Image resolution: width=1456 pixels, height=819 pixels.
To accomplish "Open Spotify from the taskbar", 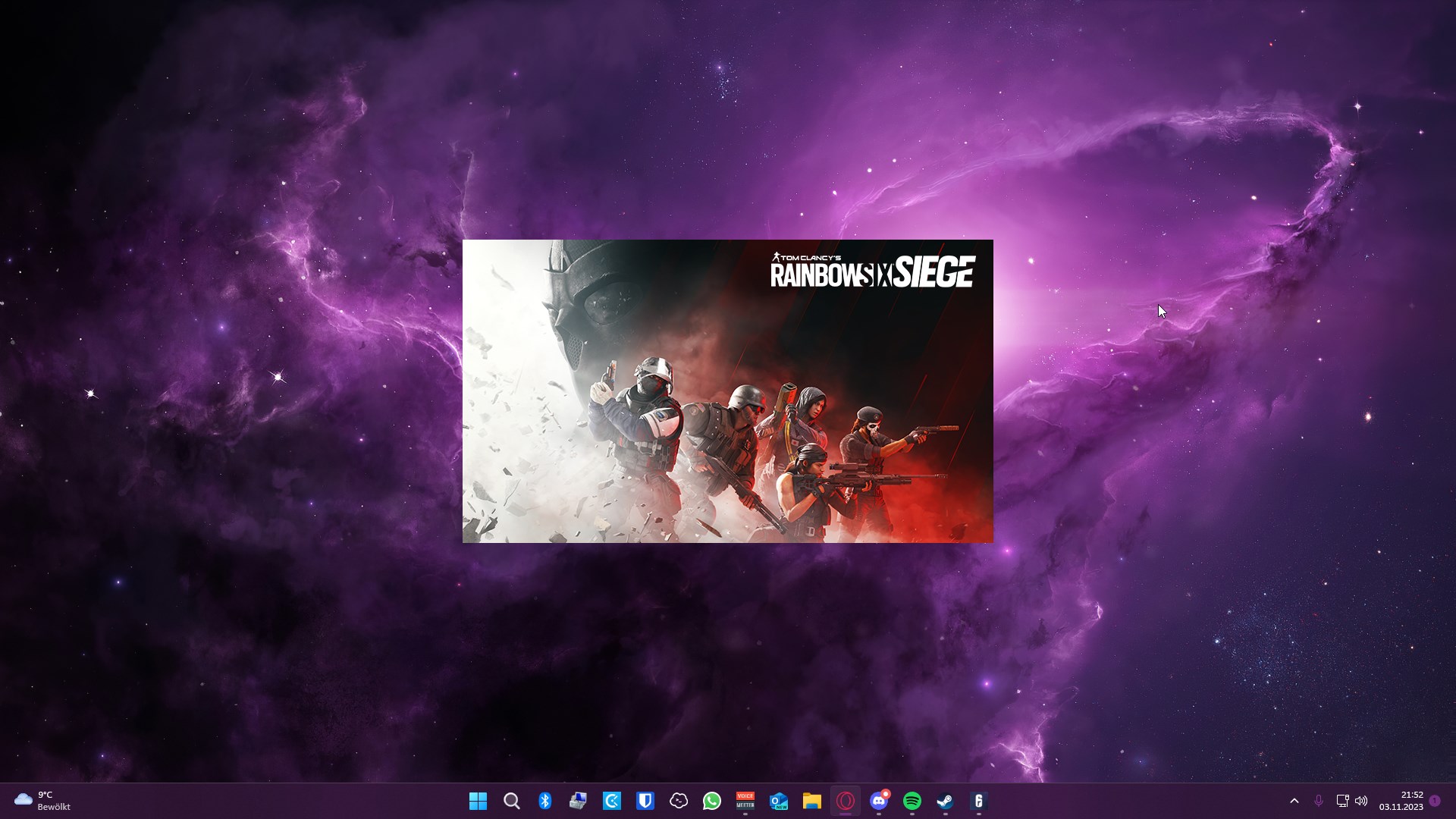I will [912, 801].
